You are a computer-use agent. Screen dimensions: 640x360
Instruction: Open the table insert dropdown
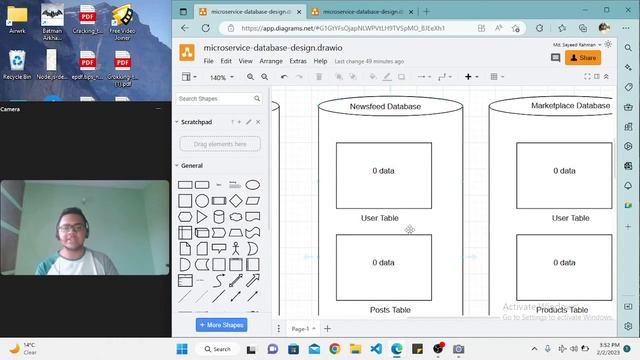click(x=497, y=77)
